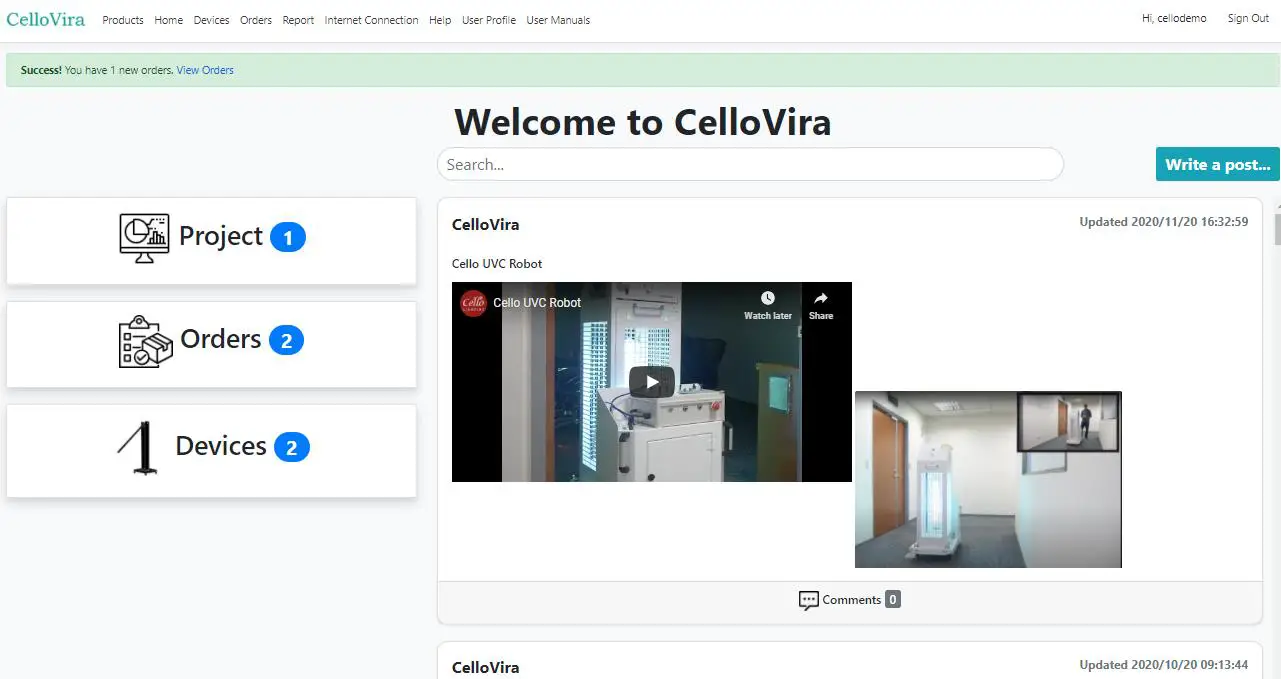Click the Cello channel logo on the video
Viewport: 1281px width, 679px height.
(472, 303)
